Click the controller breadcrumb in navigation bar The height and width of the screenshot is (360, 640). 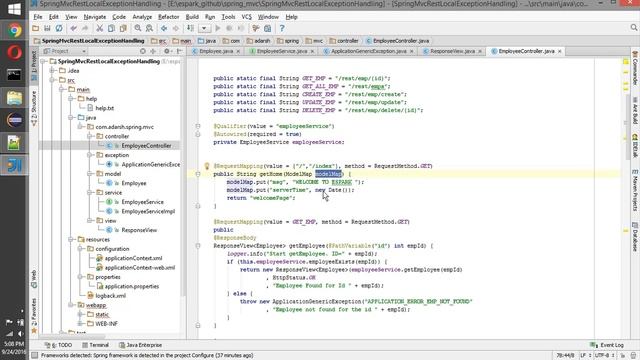pyautogui.click(x=344, y=41)
